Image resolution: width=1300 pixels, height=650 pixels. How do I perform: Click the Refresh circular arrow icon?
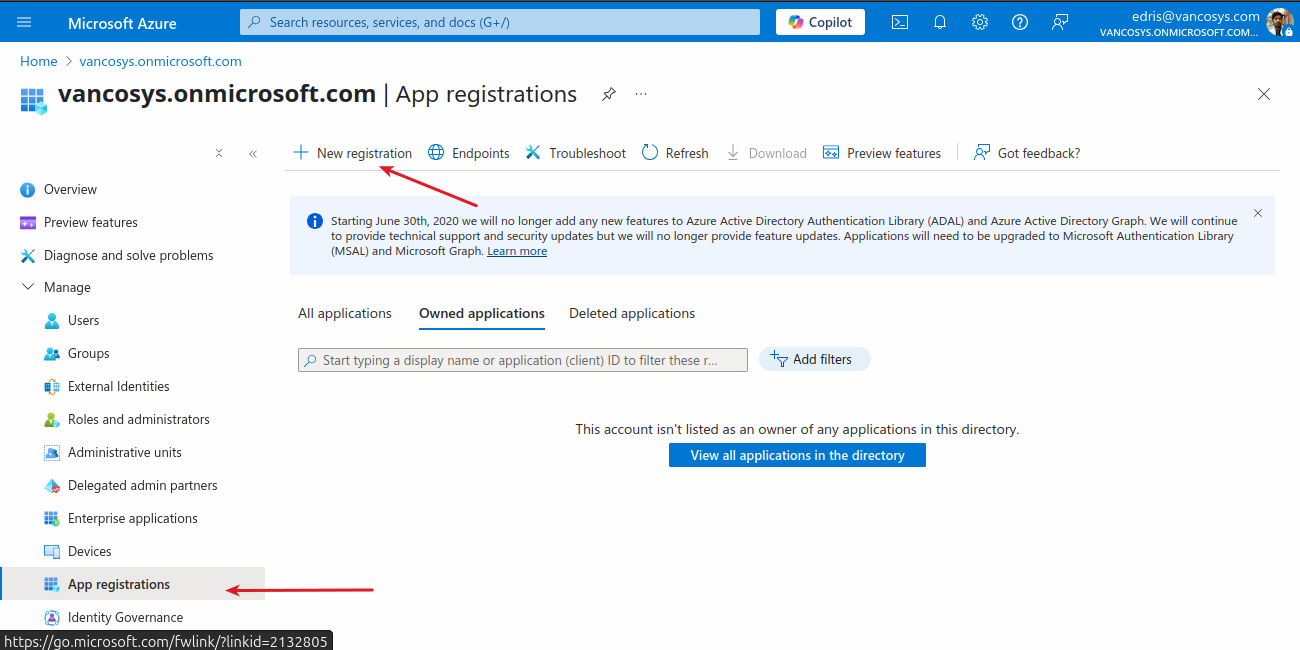[650, 152]
